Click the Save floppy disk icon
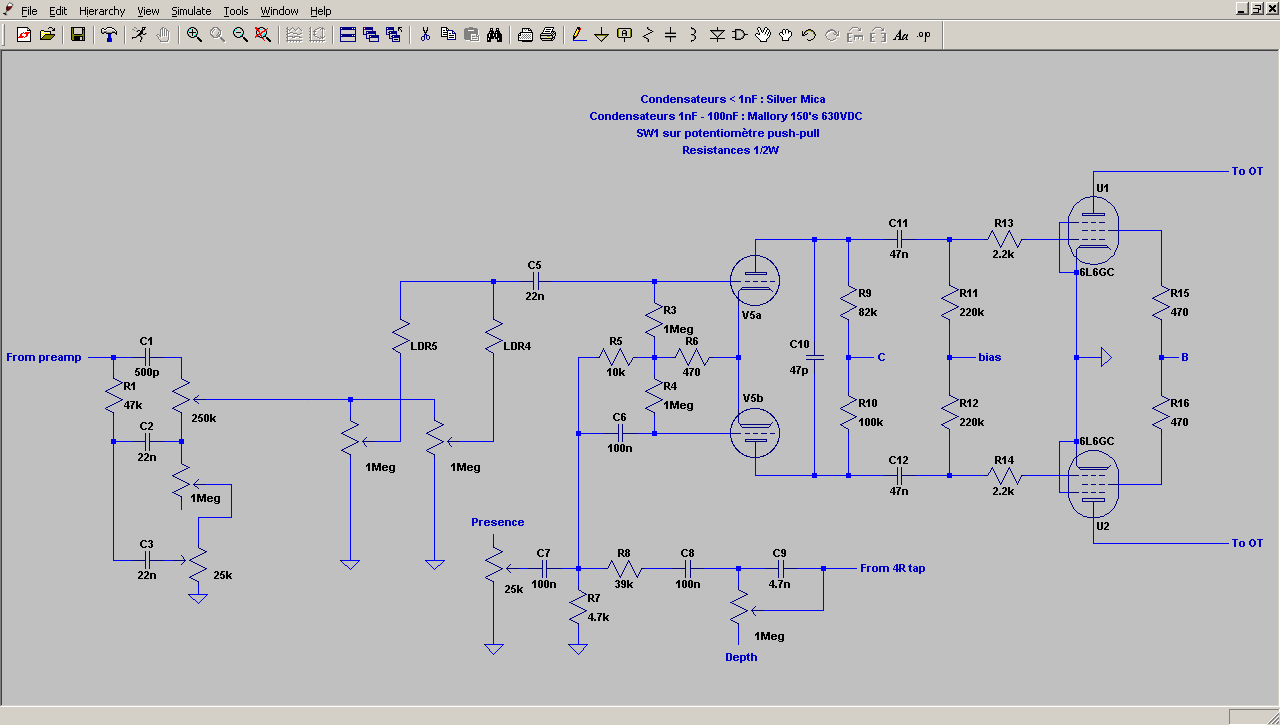 78,35
